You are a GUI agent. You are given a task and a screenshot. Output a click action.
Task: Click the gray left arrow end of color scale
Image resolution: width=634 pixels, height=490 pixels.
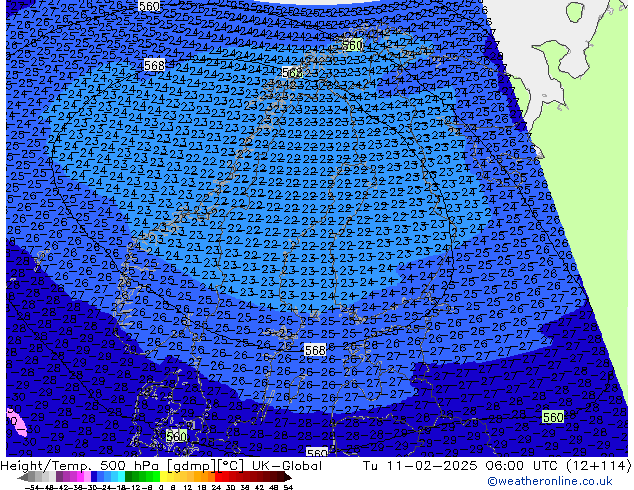tap(23, 478)
